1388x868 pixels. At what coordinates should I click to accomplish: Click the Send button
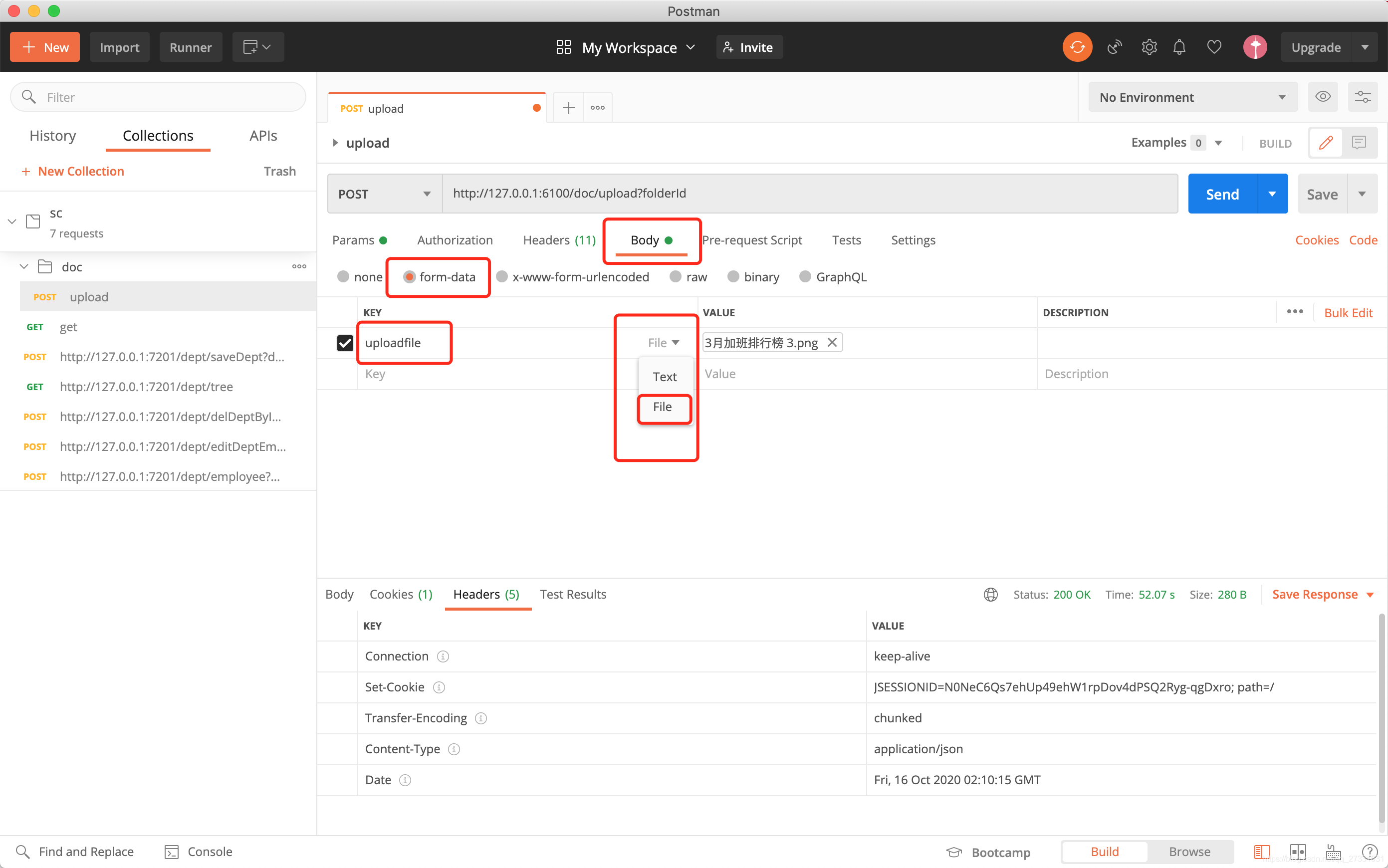[x=1222, y=194]
